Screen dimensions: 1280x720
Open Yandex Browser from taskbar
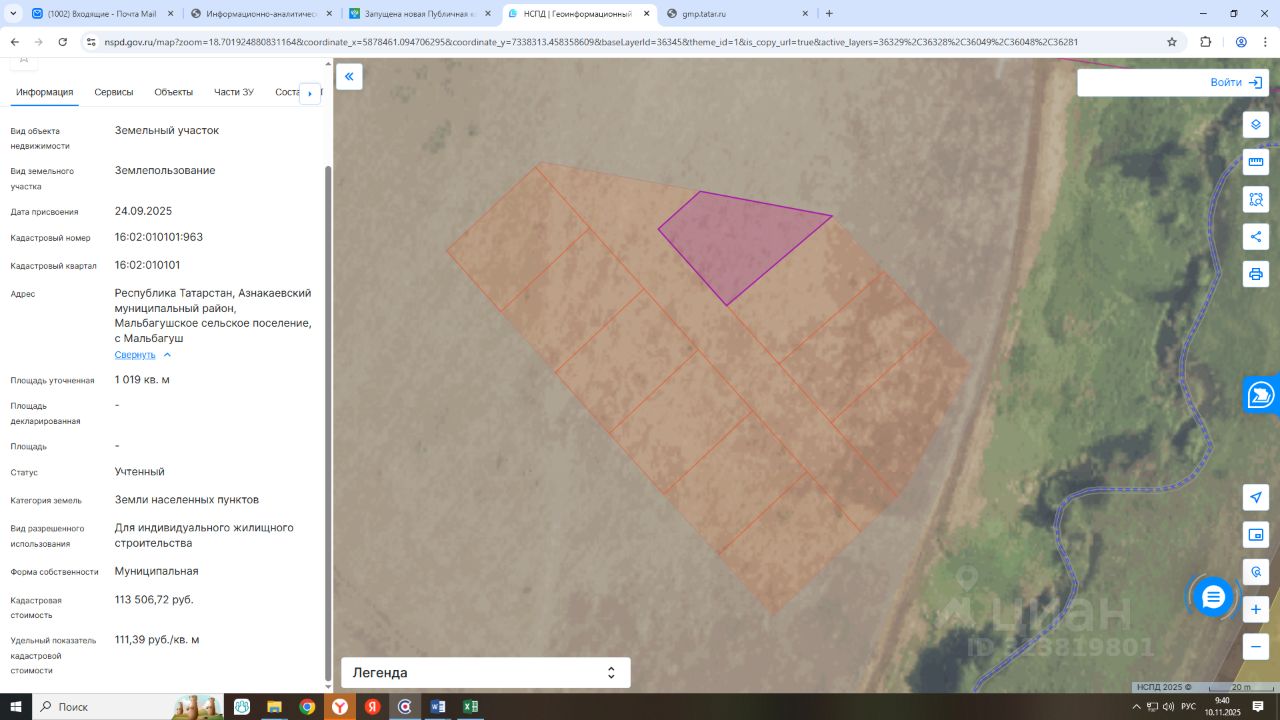click(x=340, y=707)
